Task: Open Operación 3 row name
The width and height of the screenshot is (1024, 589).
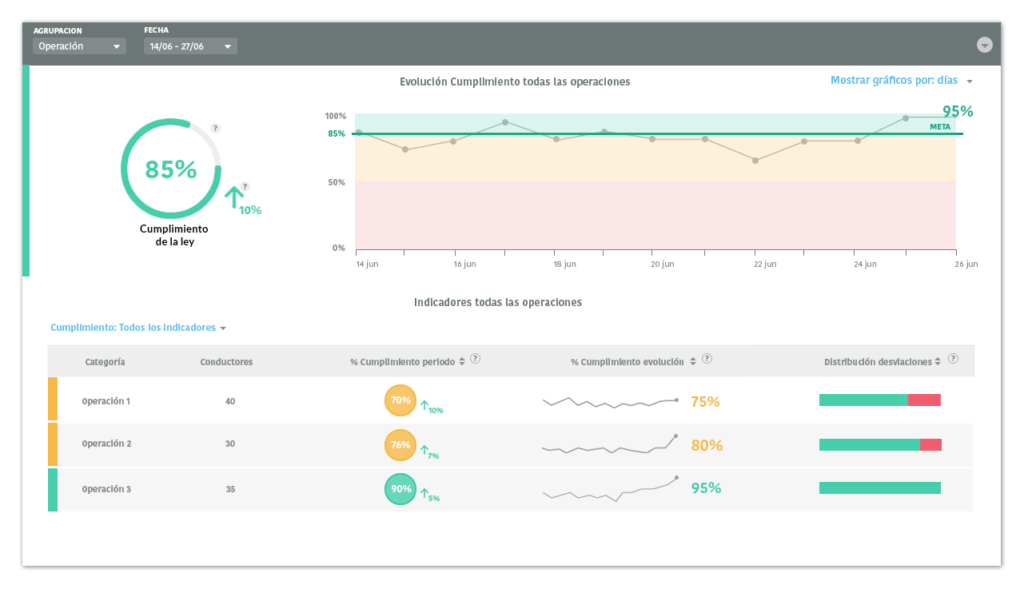Action: coord(106,489)
